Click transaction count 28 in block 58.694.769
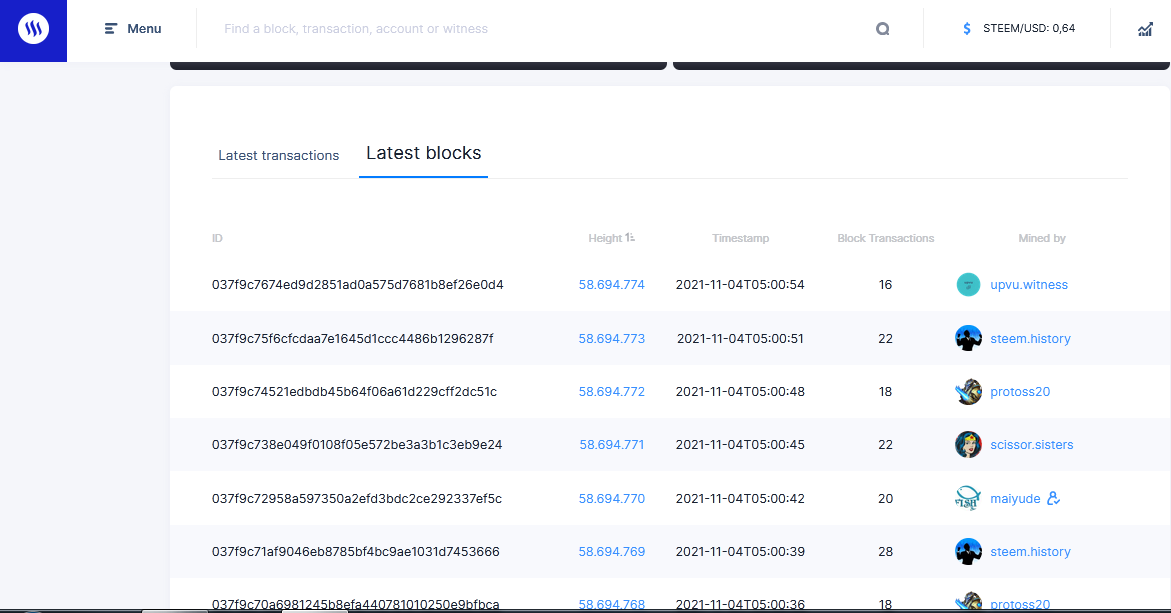1171x613 pixels. 886,551
